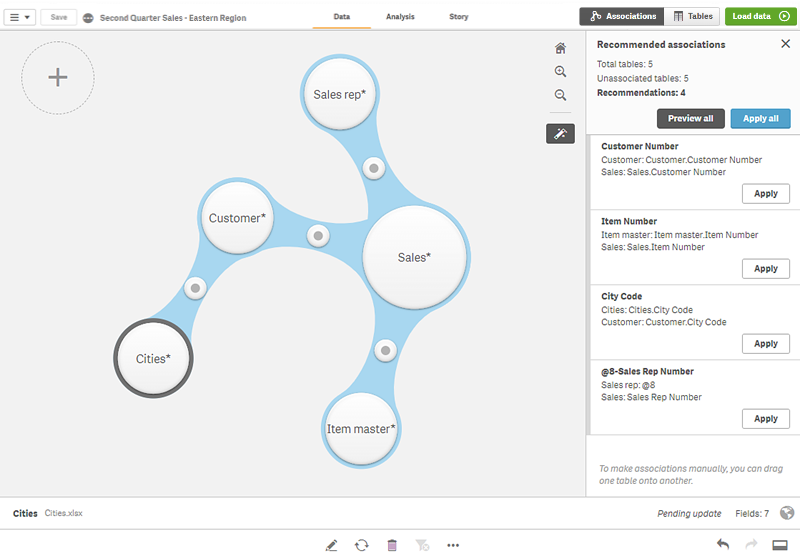Switch to the Analysis tab
The height and width of the screenshot is (560, 800).
[x=400, y=17]
